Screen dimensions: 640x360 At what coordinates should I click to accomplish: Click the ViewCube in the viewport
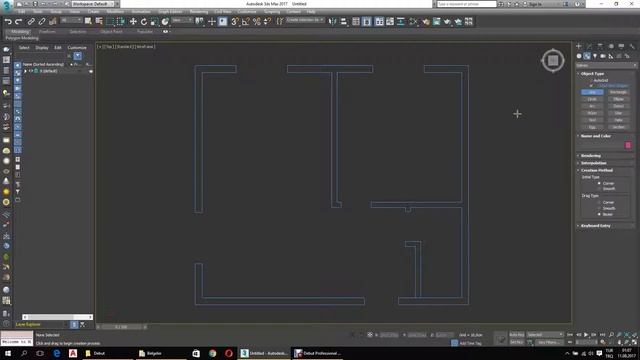tap(553, 61)
